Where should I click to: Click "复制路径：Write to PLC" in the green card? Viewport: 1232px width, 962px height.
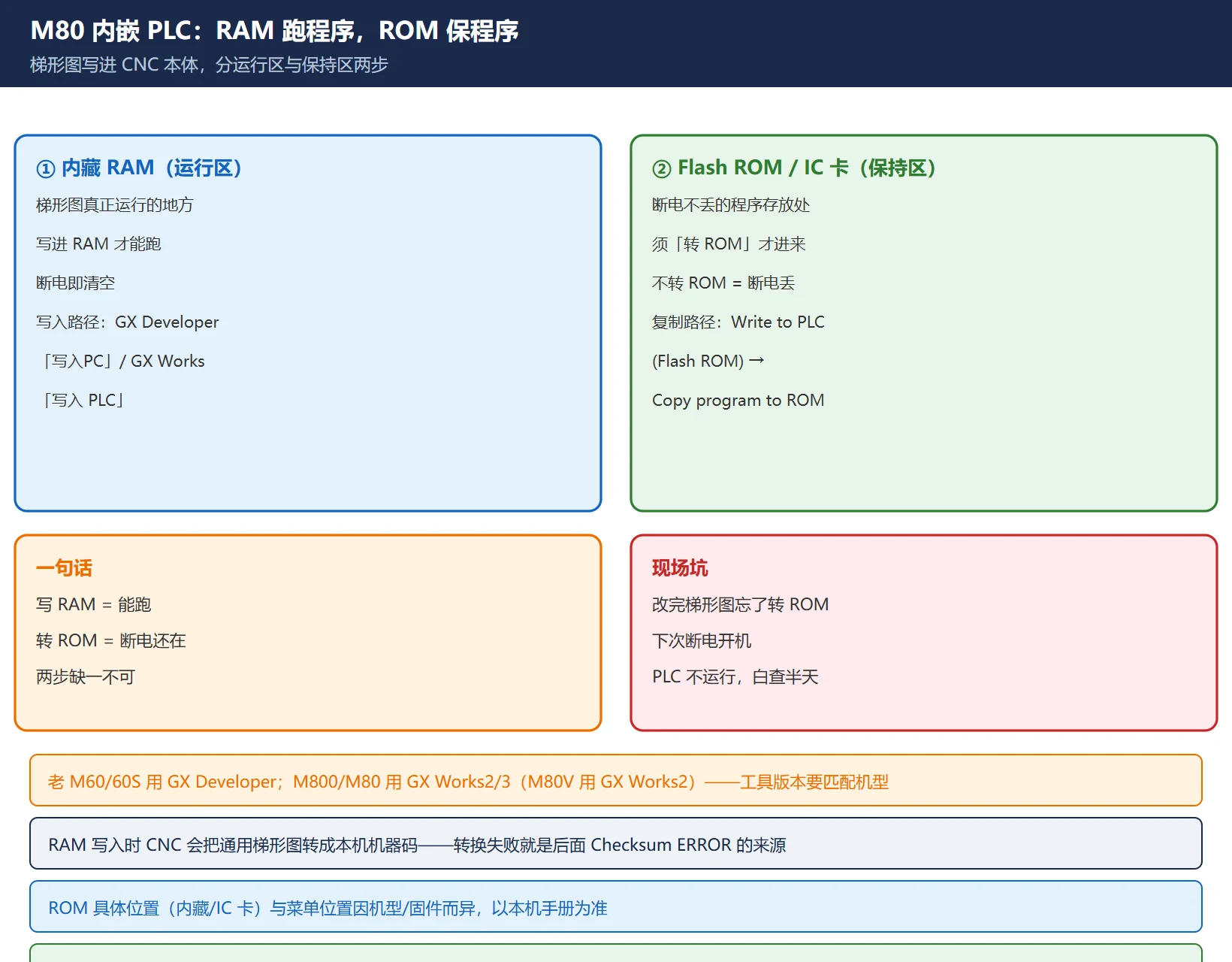[x=738, y=322]
